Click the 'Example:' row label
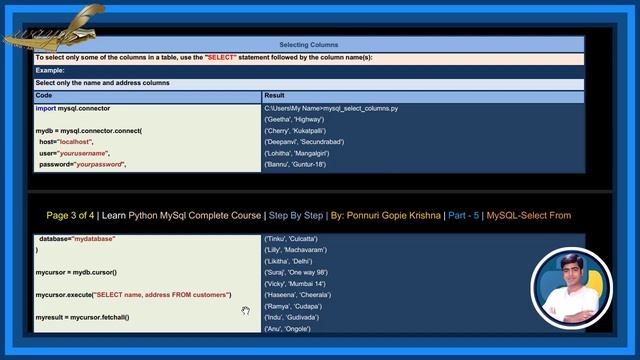640x360 pixels. (50, 70)
